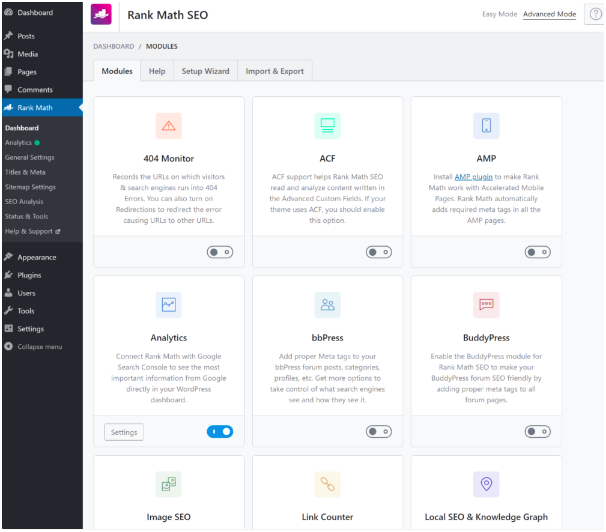Enable the BuddyPress module toggle

pyautogui.click(x=538, y=432)
